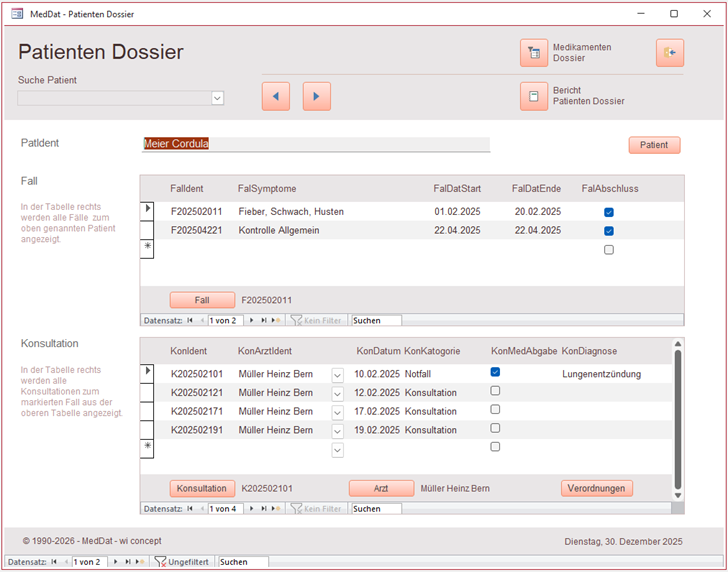Enable KonMedAbgabe for consultation K202502171

[x=495, y=410]
